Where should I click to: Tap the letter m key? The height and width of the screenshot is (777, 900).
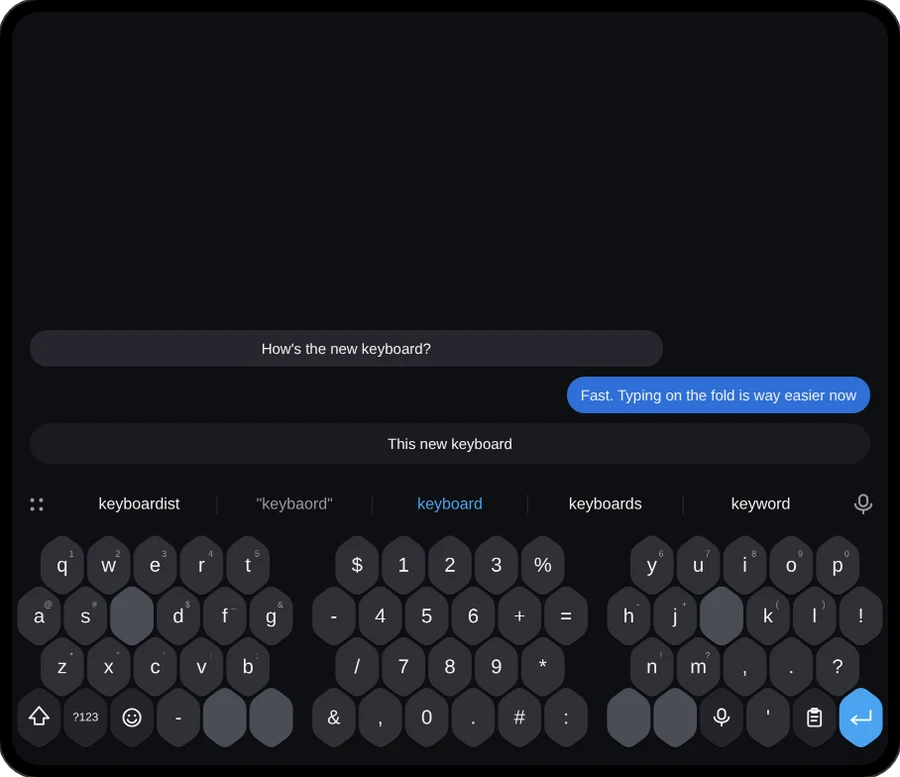[x=698, y=666]
